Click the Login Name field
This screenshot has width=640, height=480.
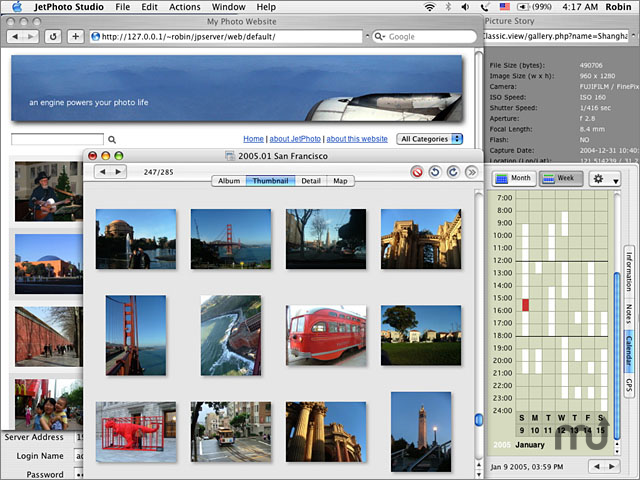[79, 456]
